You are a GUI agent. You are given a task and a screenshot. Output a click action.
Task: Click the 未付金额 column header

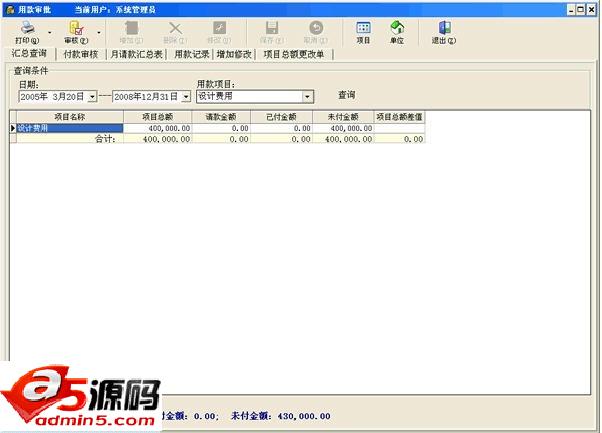tap(343, 117)
